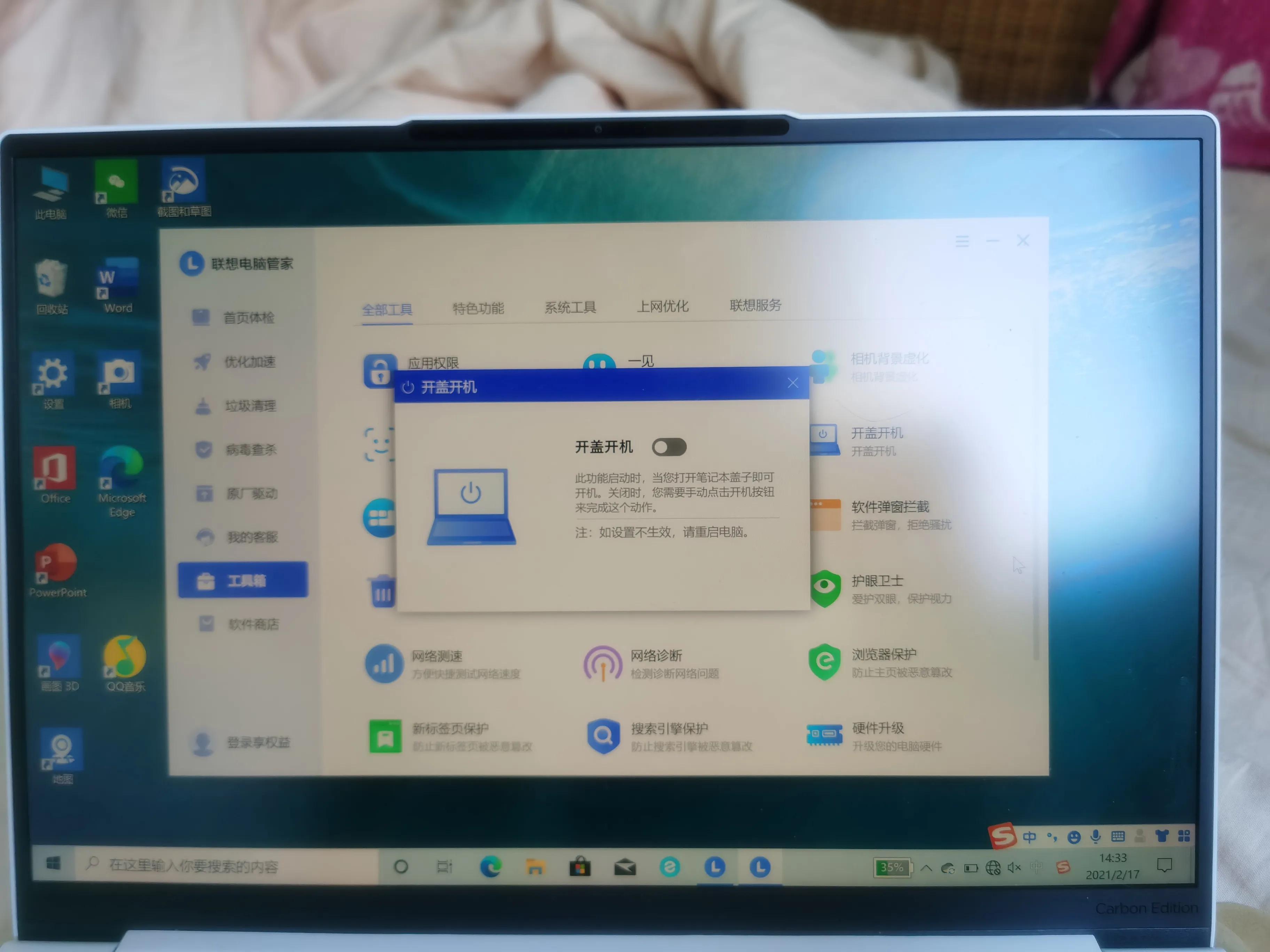
Task: Switch to the 特色功能 tab
Action: [x=478, y=308]
